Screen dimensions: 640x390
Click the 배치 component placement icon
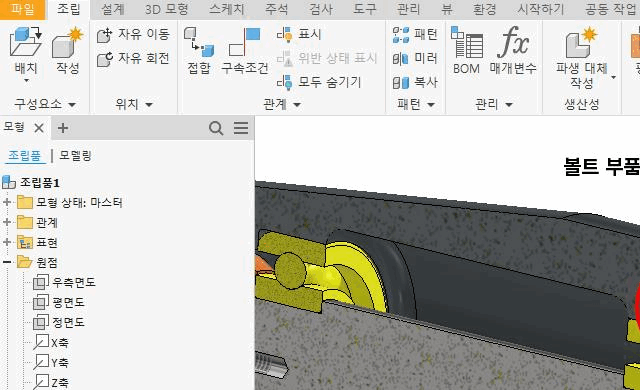click(26, 42)
